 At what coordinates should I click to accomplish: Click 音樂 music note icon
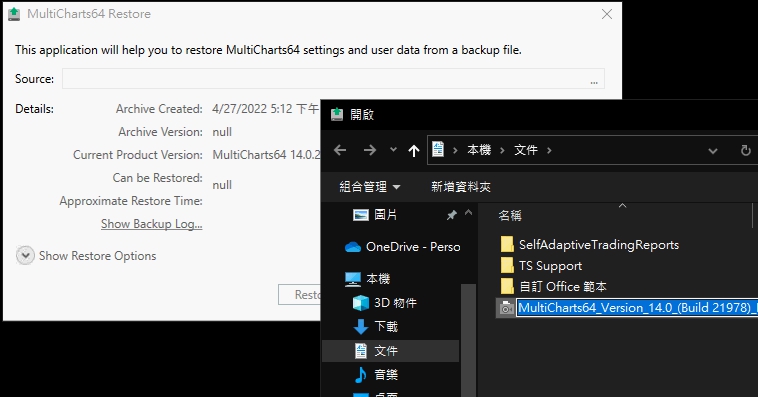[x=361, y=374]
